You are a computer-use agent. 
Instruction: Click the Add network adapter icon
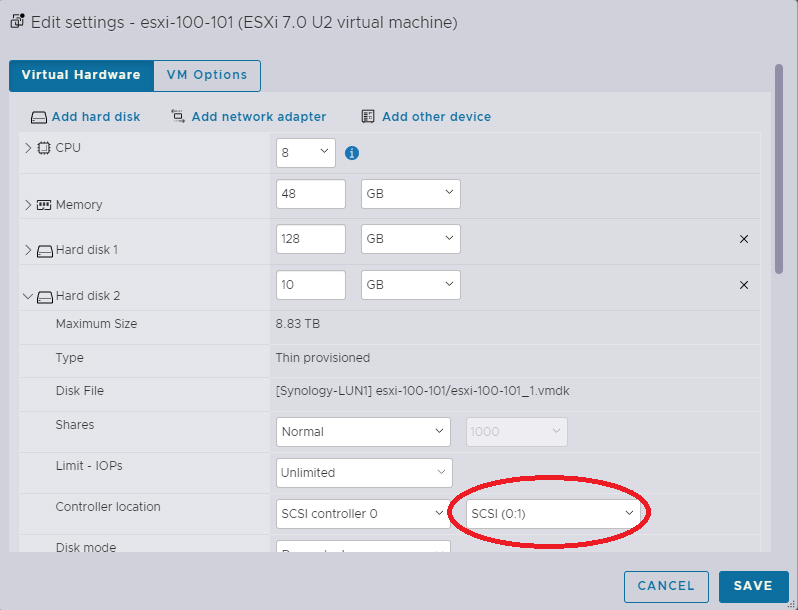click(178, 117)
